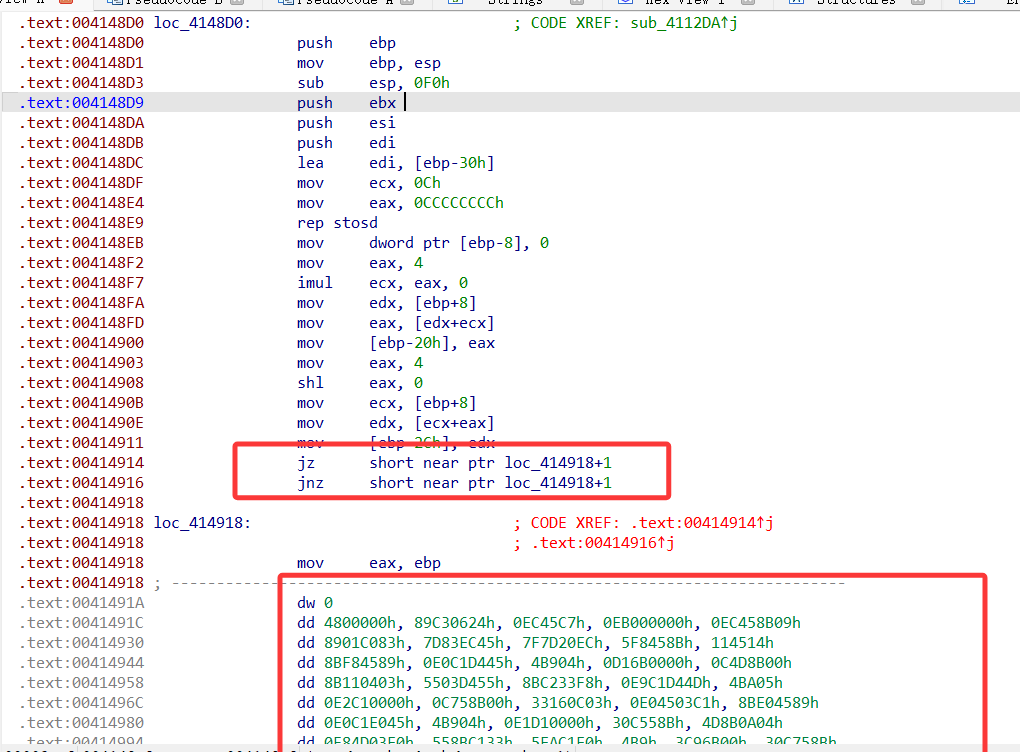Click the push esi instruction

[346, 124]
